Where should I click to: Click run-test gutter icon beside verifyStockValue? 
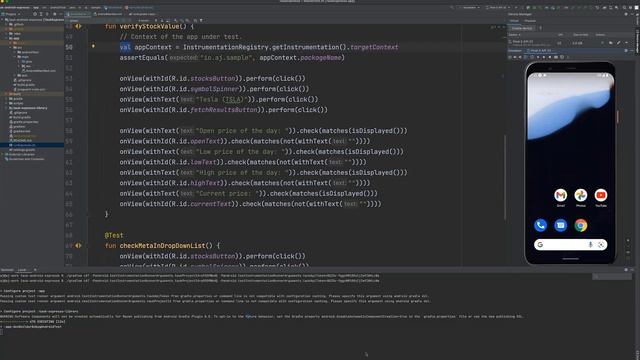78,26
